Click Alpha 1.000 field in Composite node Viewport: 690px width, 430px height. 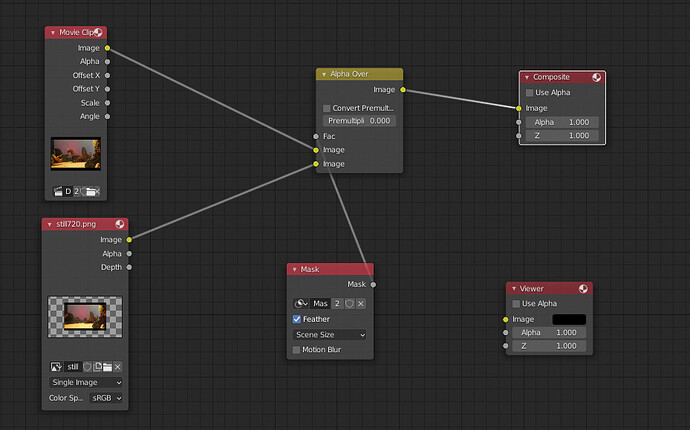coord(562,122)
